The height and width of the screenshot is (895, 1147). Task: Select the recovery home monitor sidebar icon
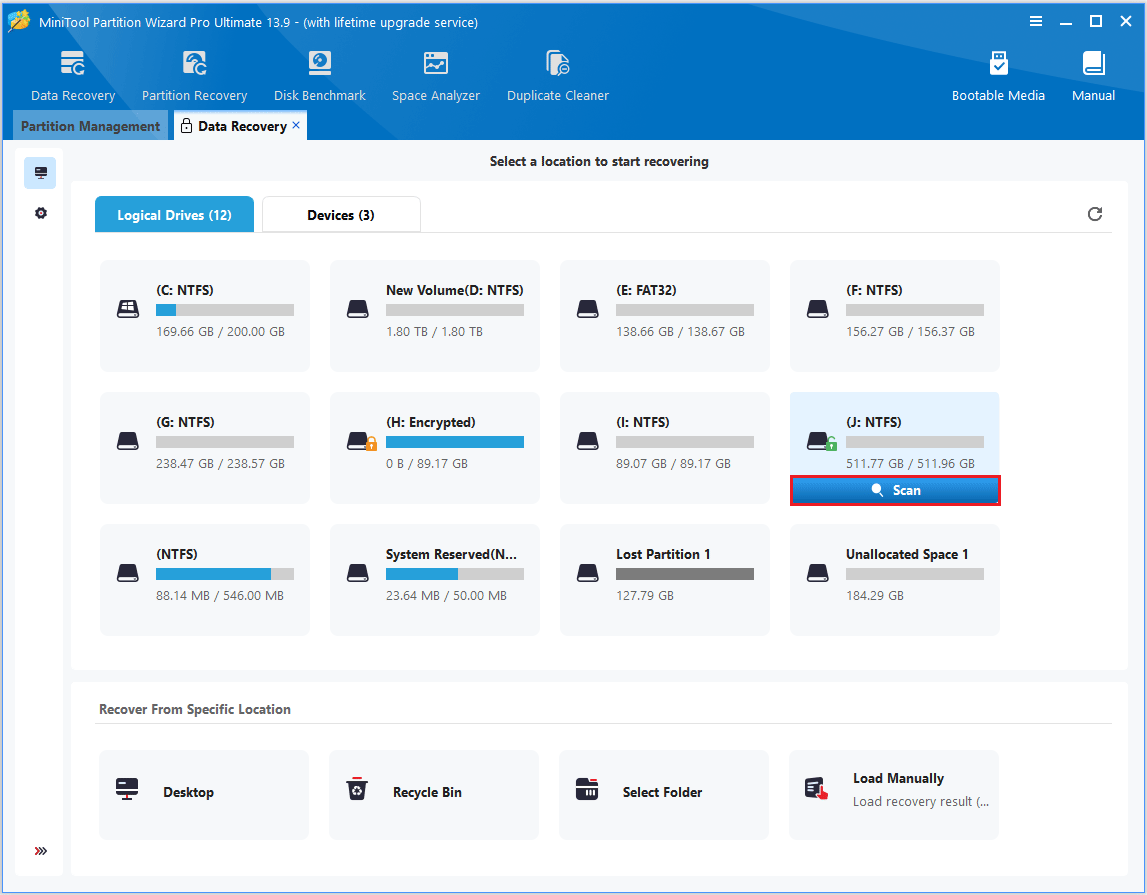[40, 173]
